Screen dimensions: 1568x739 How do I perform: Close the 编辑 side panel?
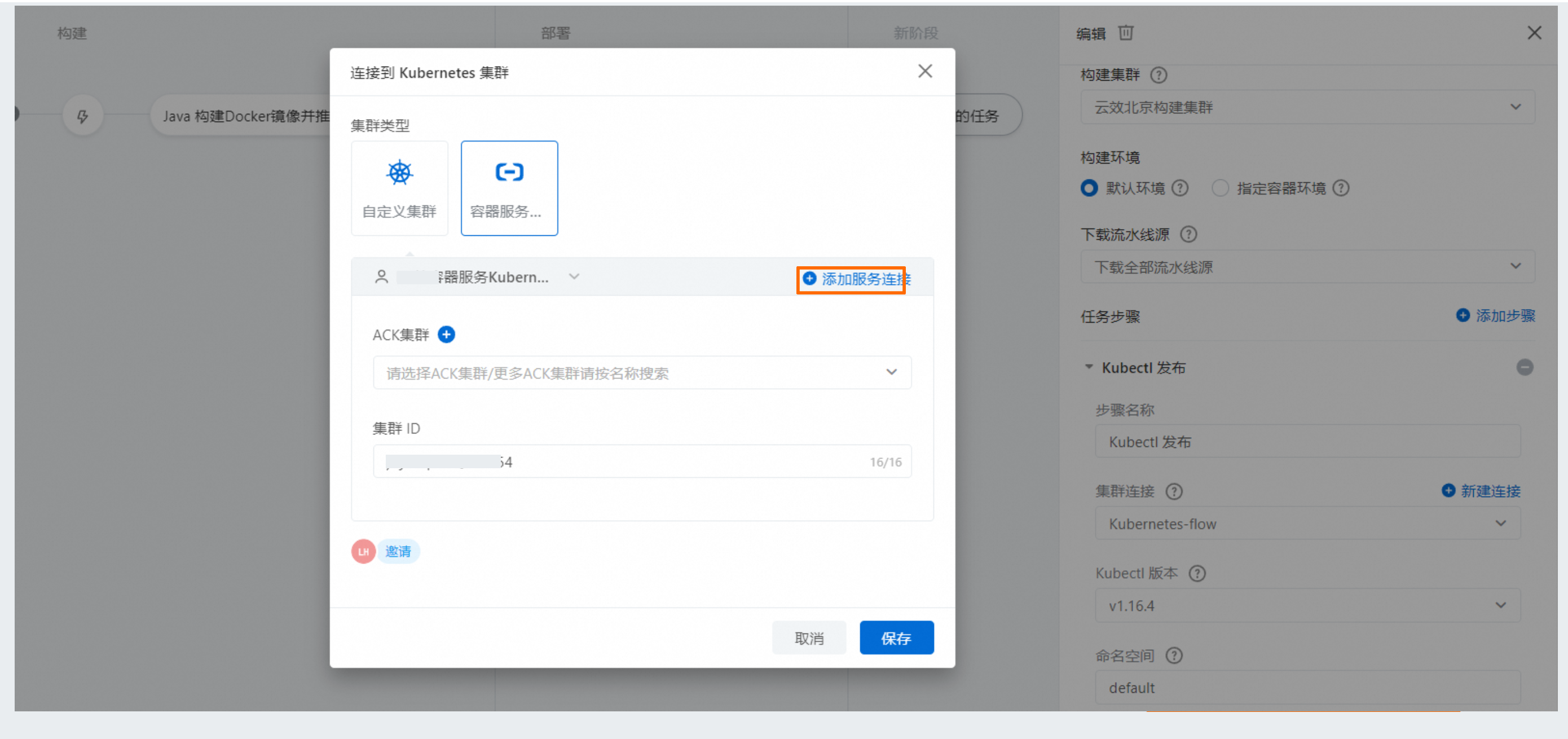click(x=1534, y=33)
